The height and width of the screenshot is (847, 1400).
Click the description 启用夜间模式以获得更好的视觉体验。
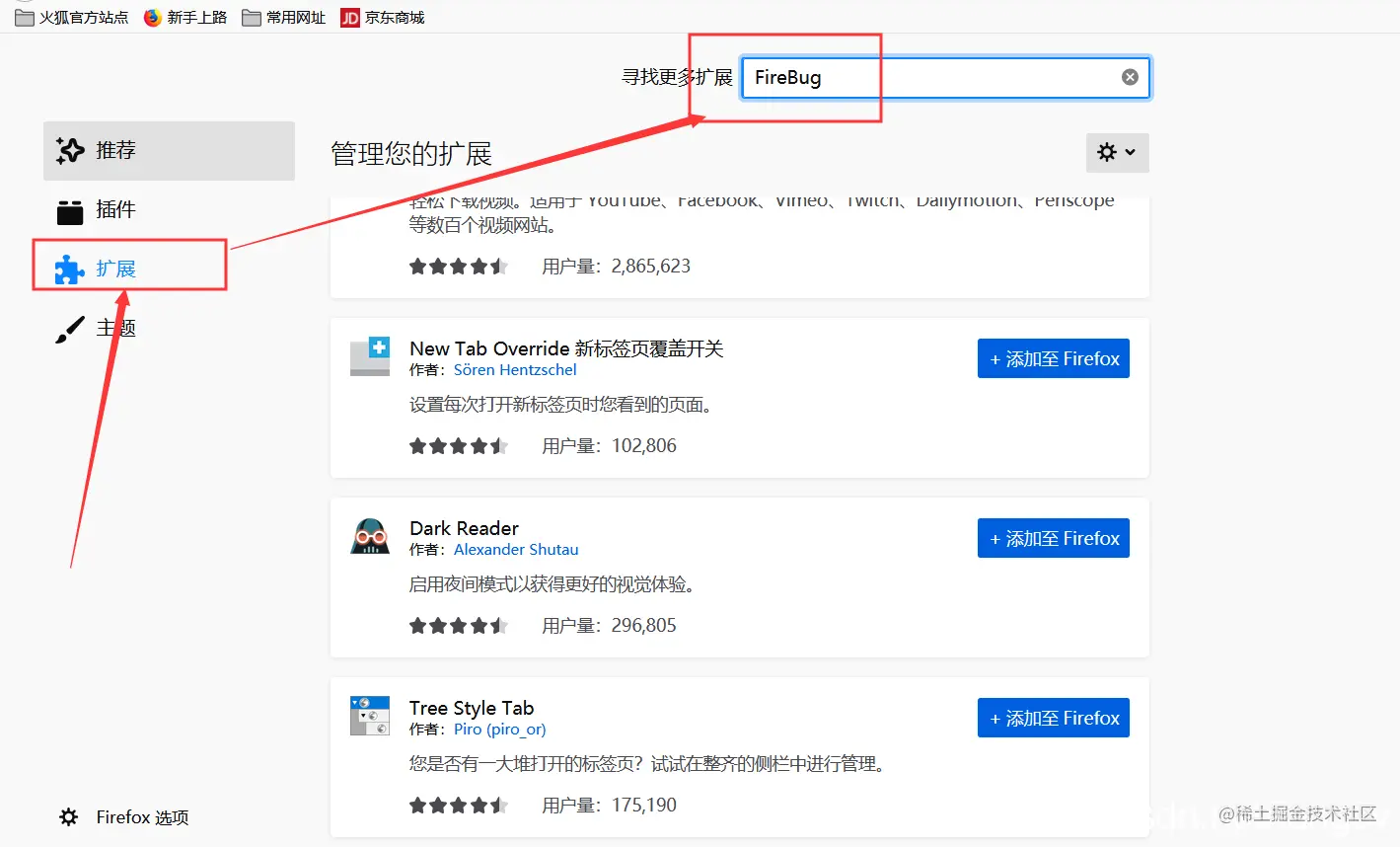pyautogui.click(x=552, y=584)
